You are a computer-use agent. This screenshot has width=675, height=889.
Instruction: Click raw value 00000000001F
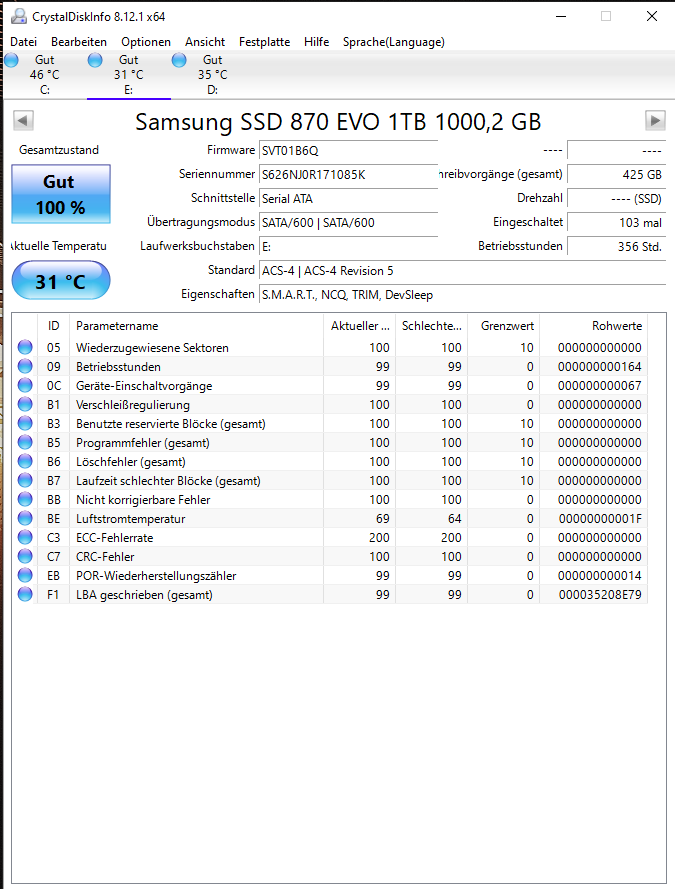(x=600, y=519)
